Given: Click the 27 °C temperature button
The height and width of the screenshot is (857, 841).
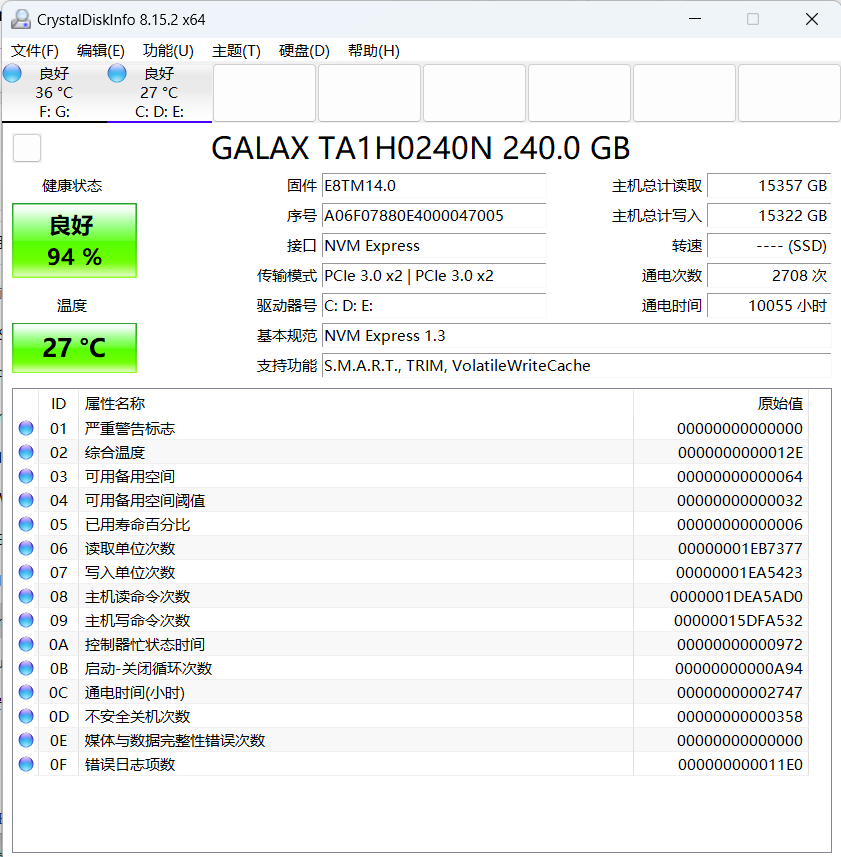Looking at the screenshot, I should tap(74, 348).
